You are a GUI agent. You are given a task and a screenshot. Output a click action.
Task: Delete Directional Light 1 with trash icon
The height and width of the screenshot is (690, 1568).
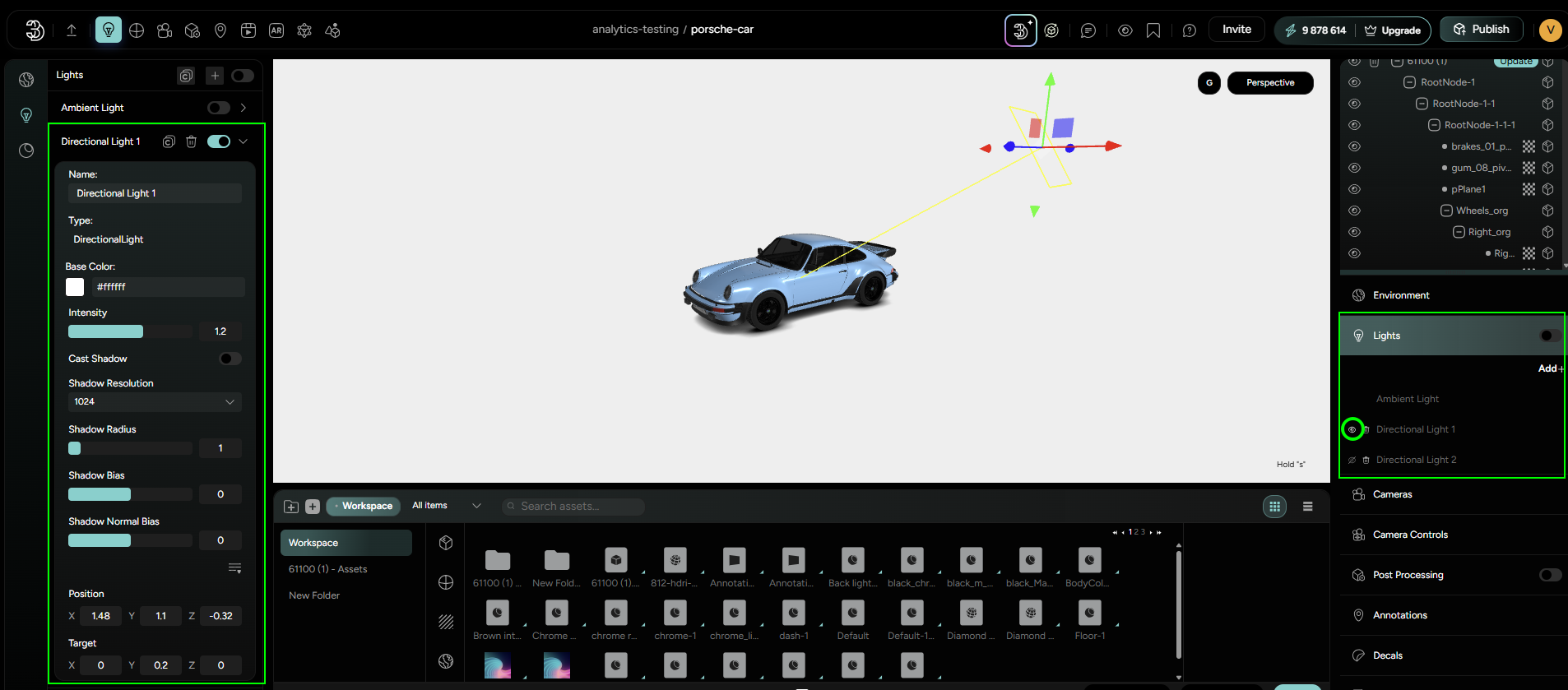pyautogui.click(x=191, y=141)
